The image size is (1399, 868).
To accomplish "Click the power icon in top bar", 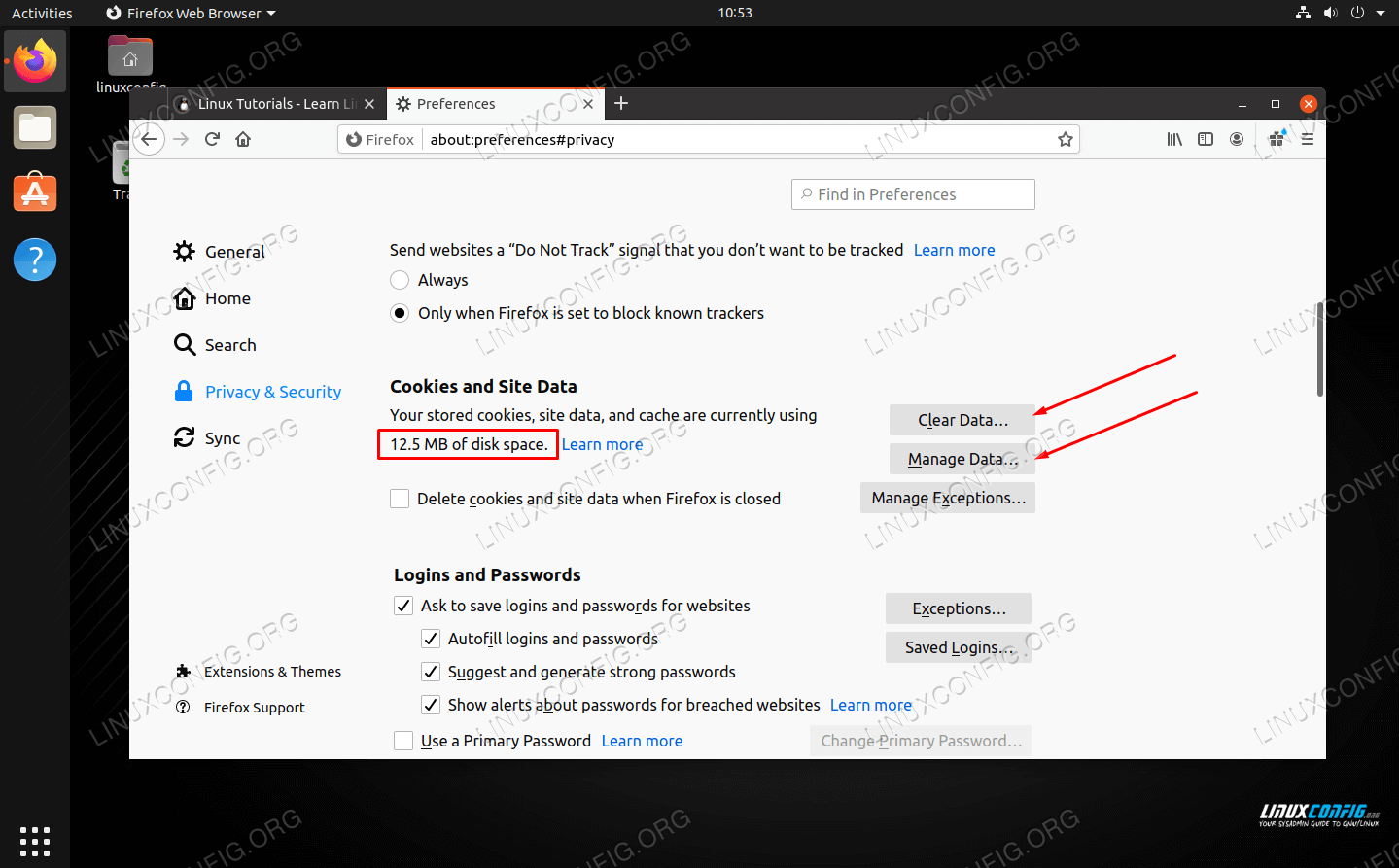I will click(1357, 13).
